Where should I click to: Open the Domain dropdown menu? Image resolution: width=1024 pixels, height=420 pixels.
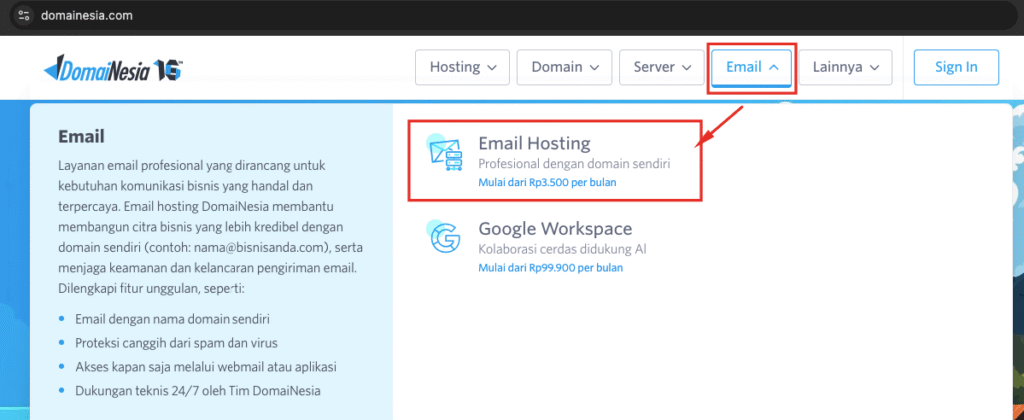(565, 67)
